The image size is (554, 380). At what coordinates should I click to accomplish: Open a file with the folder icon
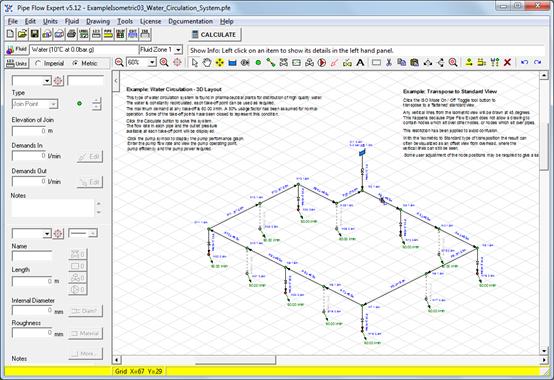[x=23, y=34]
